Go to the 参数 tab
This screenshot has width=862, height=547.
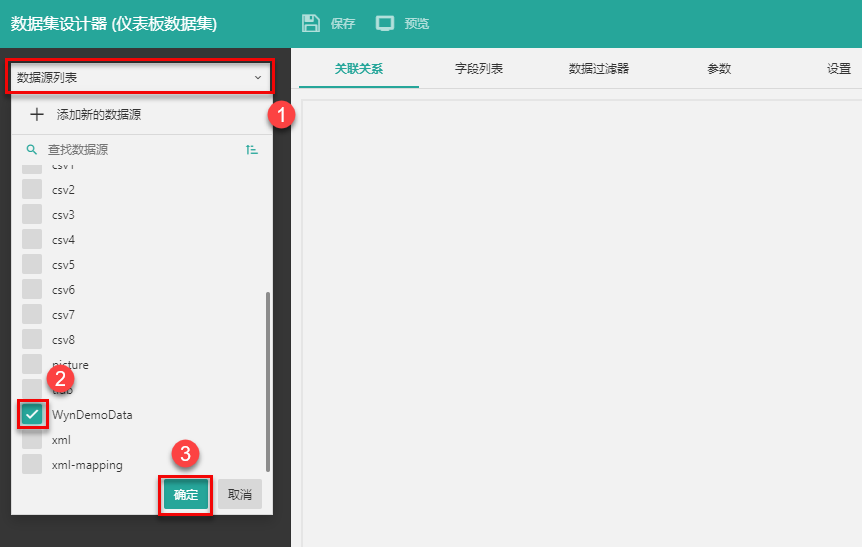719,69
